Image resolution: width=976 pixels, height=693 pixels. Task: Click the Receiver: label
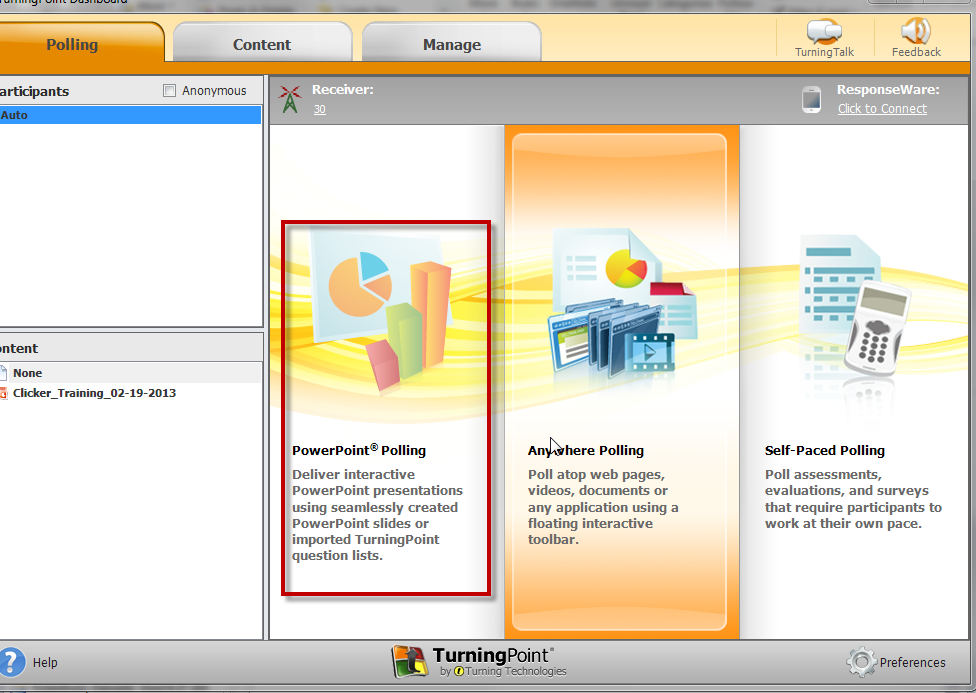tap(343, 90)
